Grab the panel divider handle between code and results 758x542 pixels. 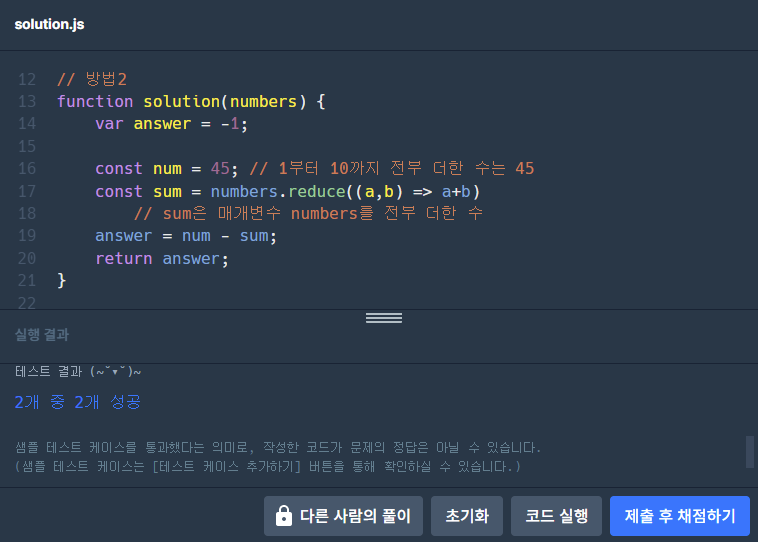(384, 318)
